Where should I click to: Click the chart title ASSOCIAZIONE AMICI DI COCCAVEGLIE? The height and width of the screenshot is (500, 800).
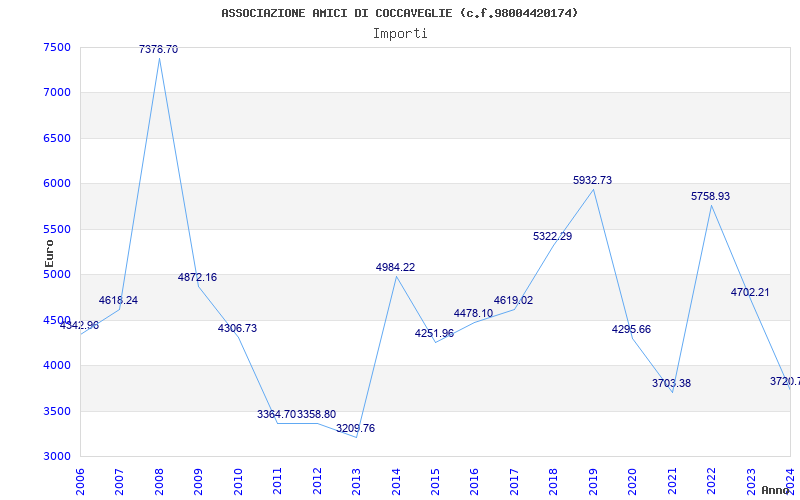[399, 13]
